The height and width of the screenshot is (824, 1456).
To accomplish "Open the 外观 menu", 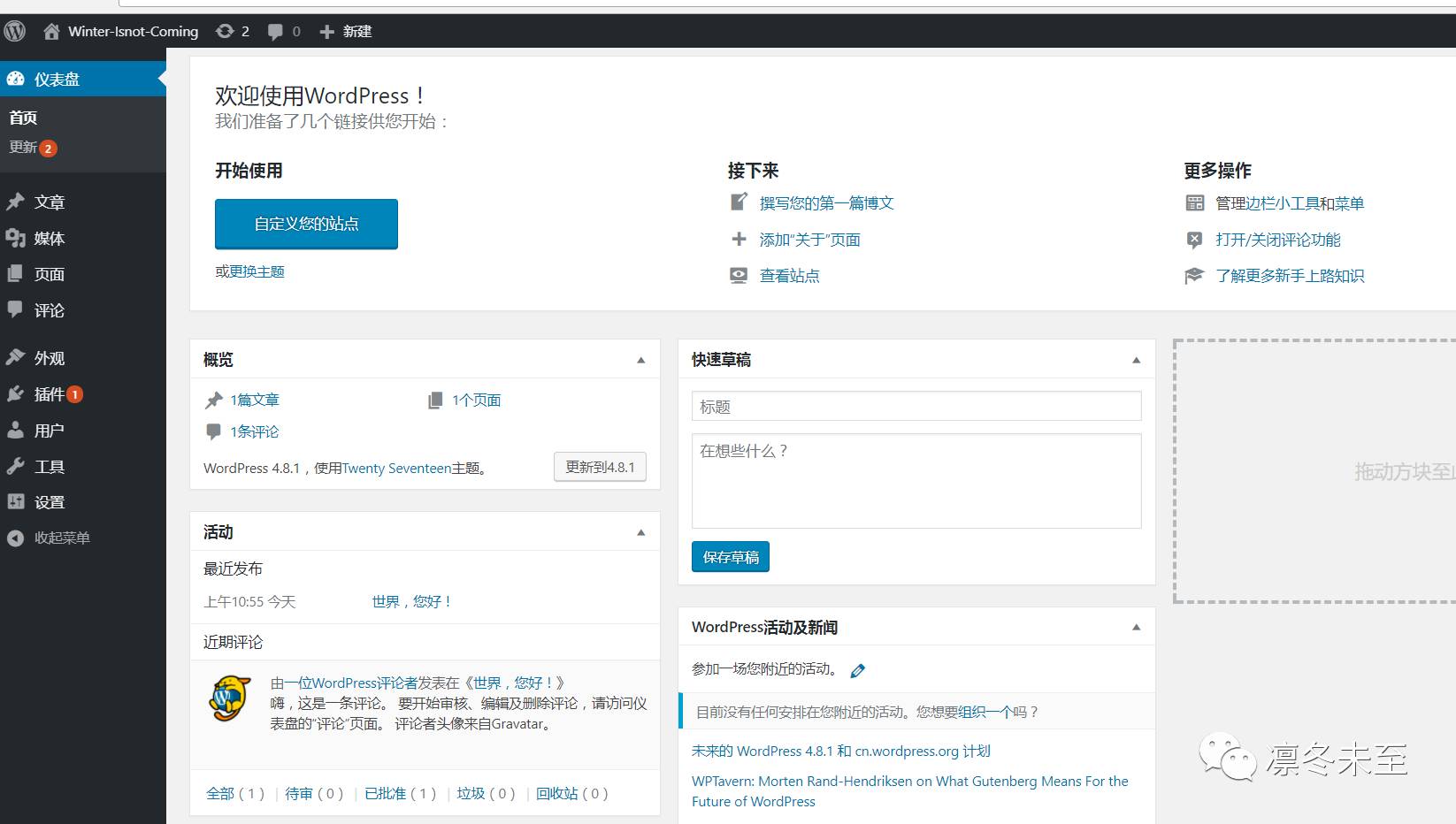I will (50, 357).
